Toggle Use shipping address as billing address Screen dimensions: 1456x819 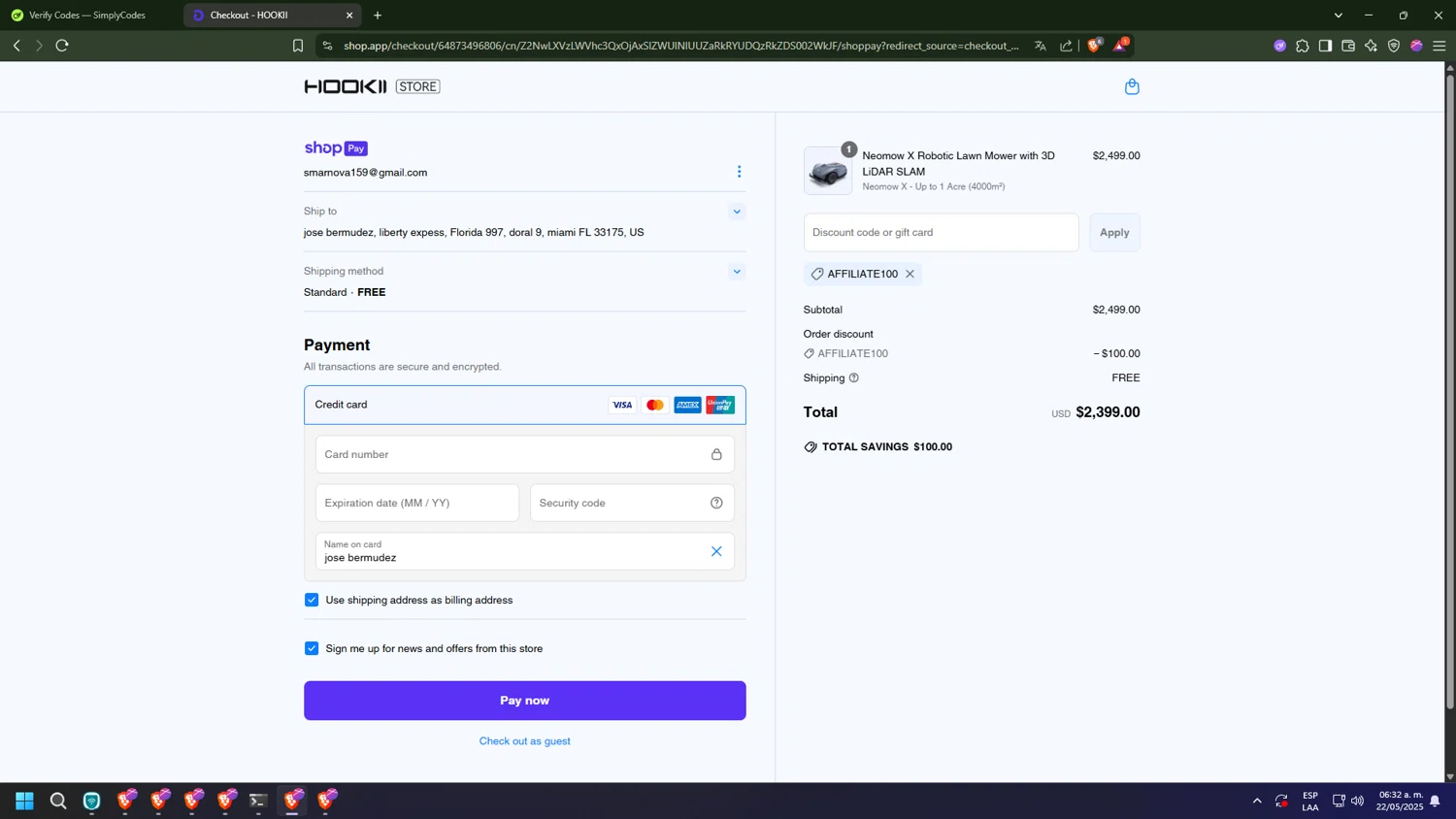point(312,600)
